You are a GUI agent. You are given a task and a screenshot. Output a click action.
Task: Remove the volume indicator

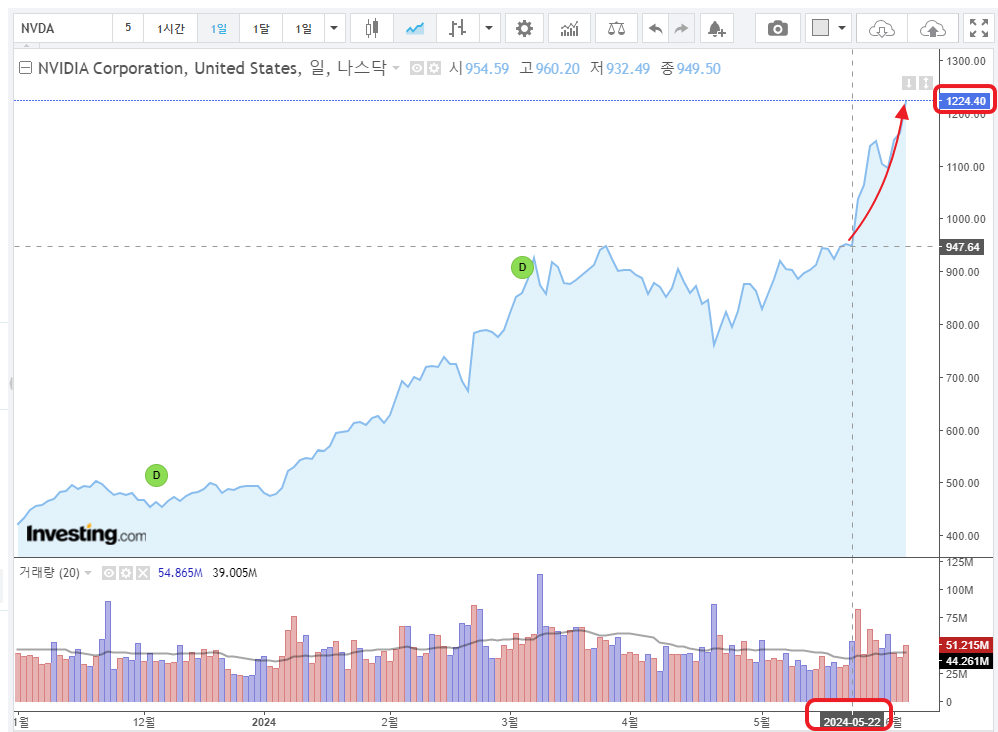[x=143, y=573]
